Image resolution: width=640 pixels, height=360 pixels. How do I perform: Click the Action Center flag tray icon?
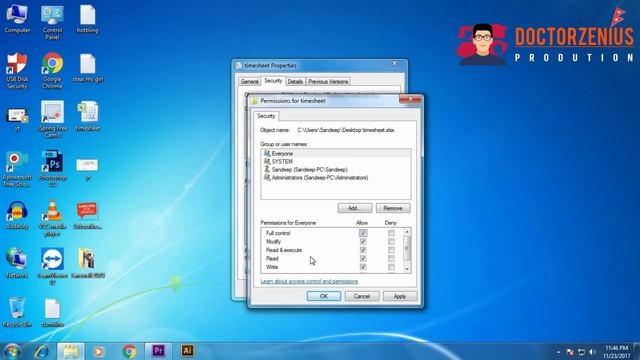point(570,352)
